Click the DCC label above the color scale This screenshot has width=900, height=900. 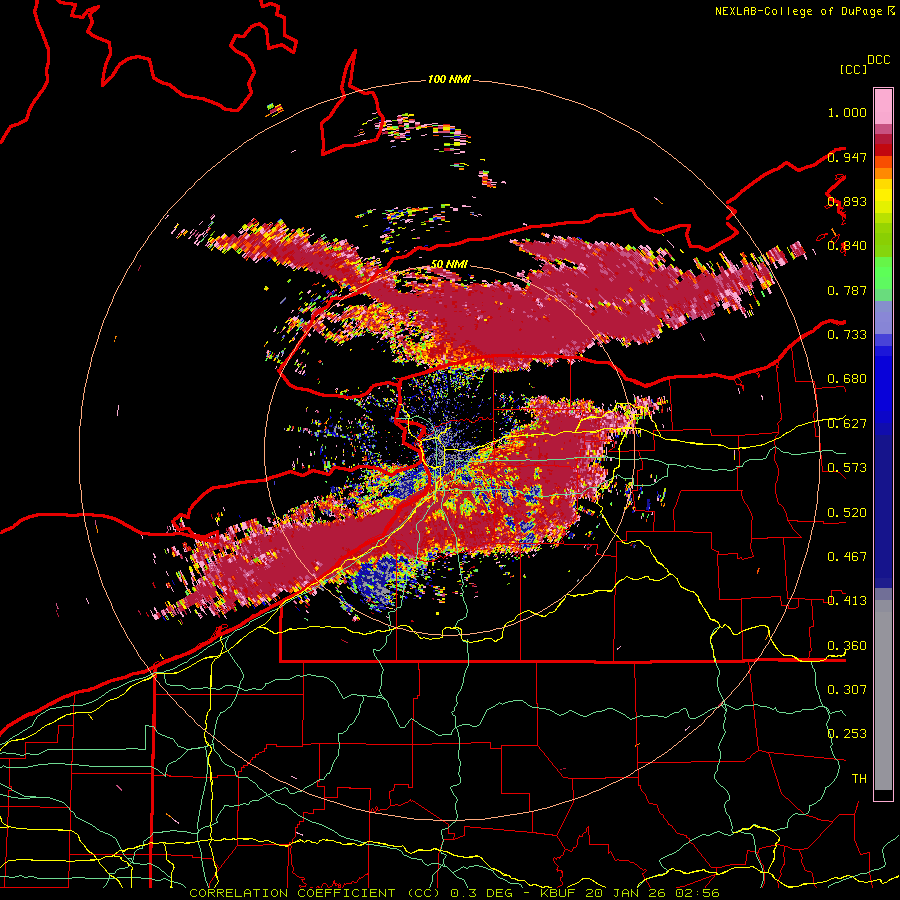point(878,60)
